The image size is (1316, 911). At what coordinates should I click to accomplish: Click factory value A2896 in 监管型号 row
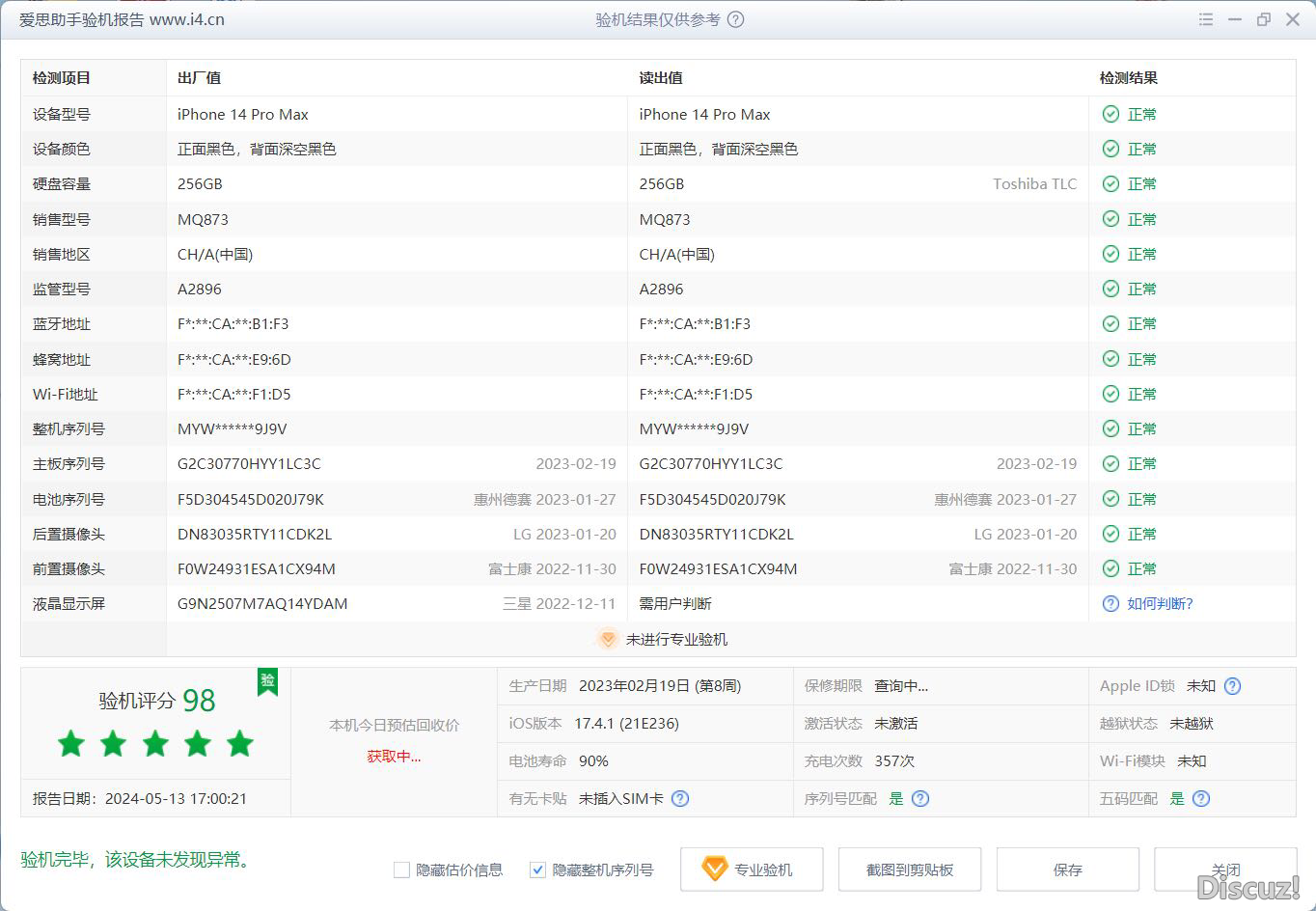(x=200, y=289)
